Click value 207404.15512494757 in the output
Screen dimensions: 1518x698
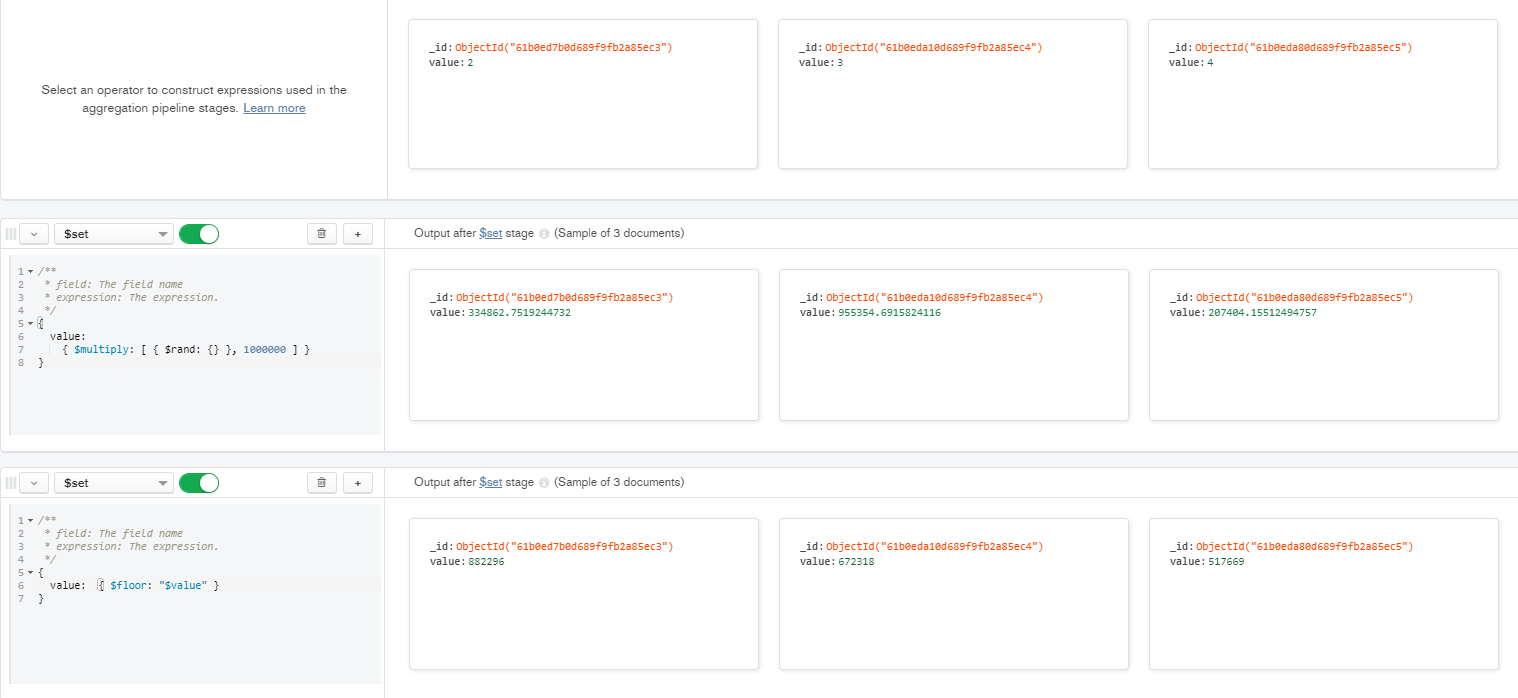pyautogui.click(x=1262, y=313)
